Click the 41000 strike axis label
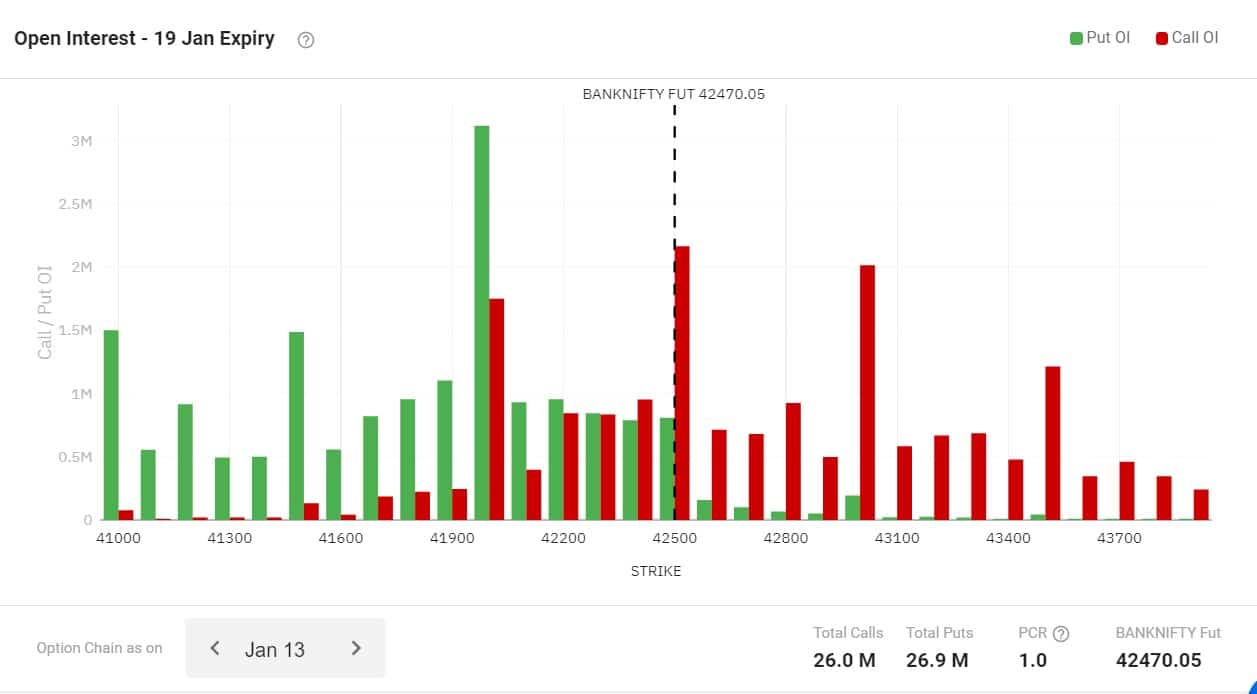The image size is (1257, 694). point(118,538)
